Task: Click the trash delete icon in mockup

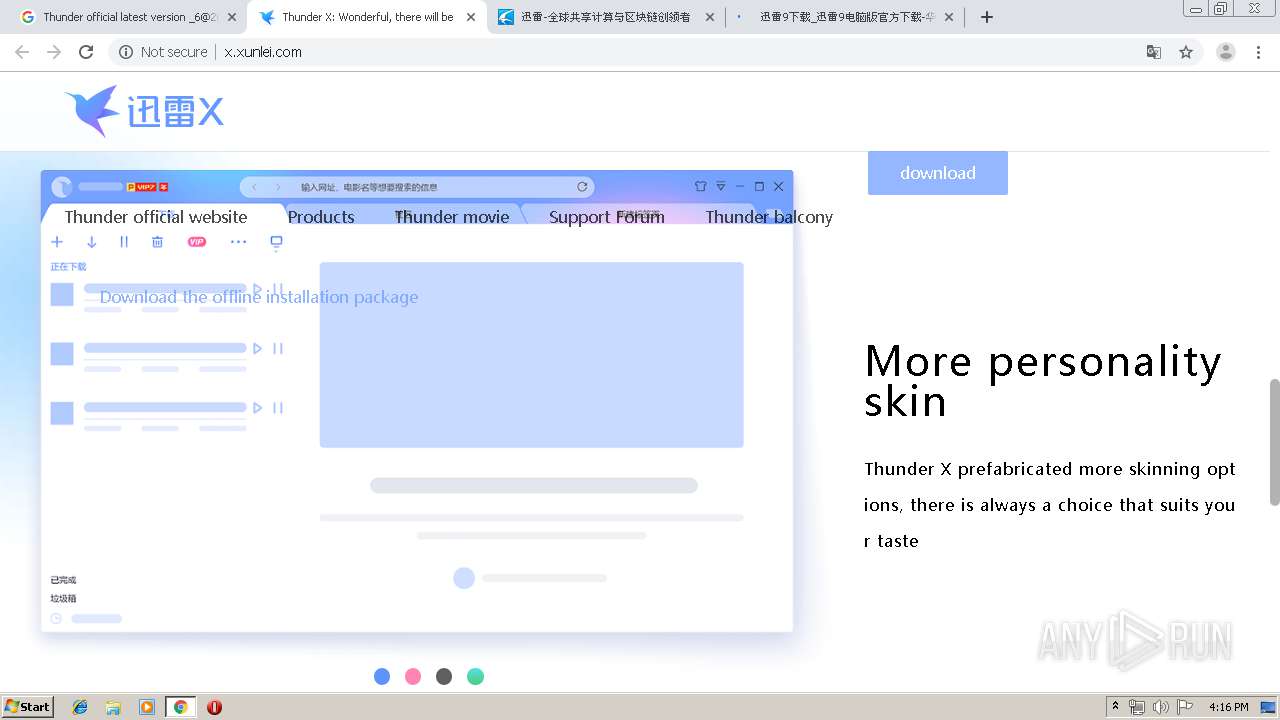Action: point(157,242)
